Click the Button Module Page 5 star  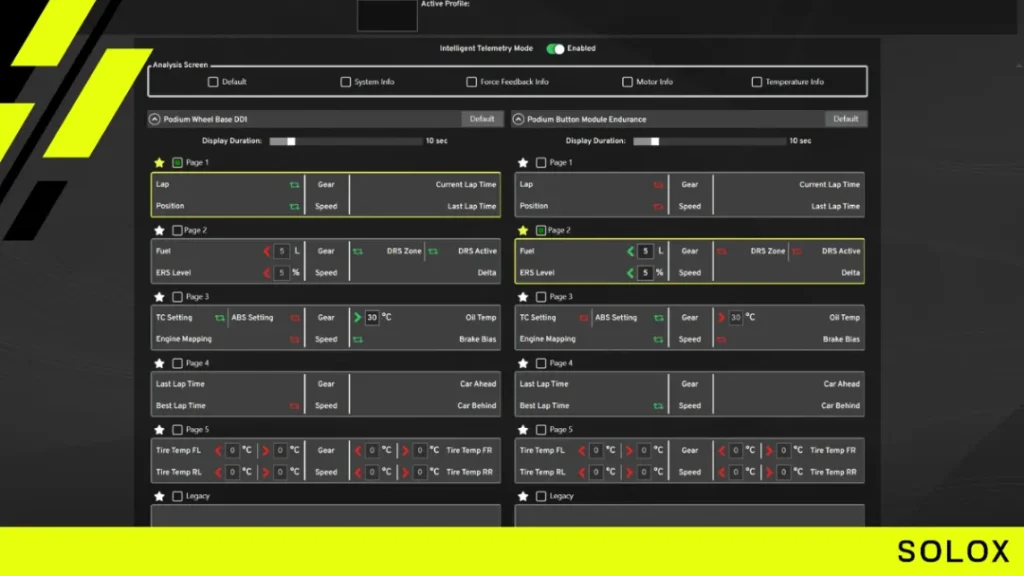click(523, 430)
